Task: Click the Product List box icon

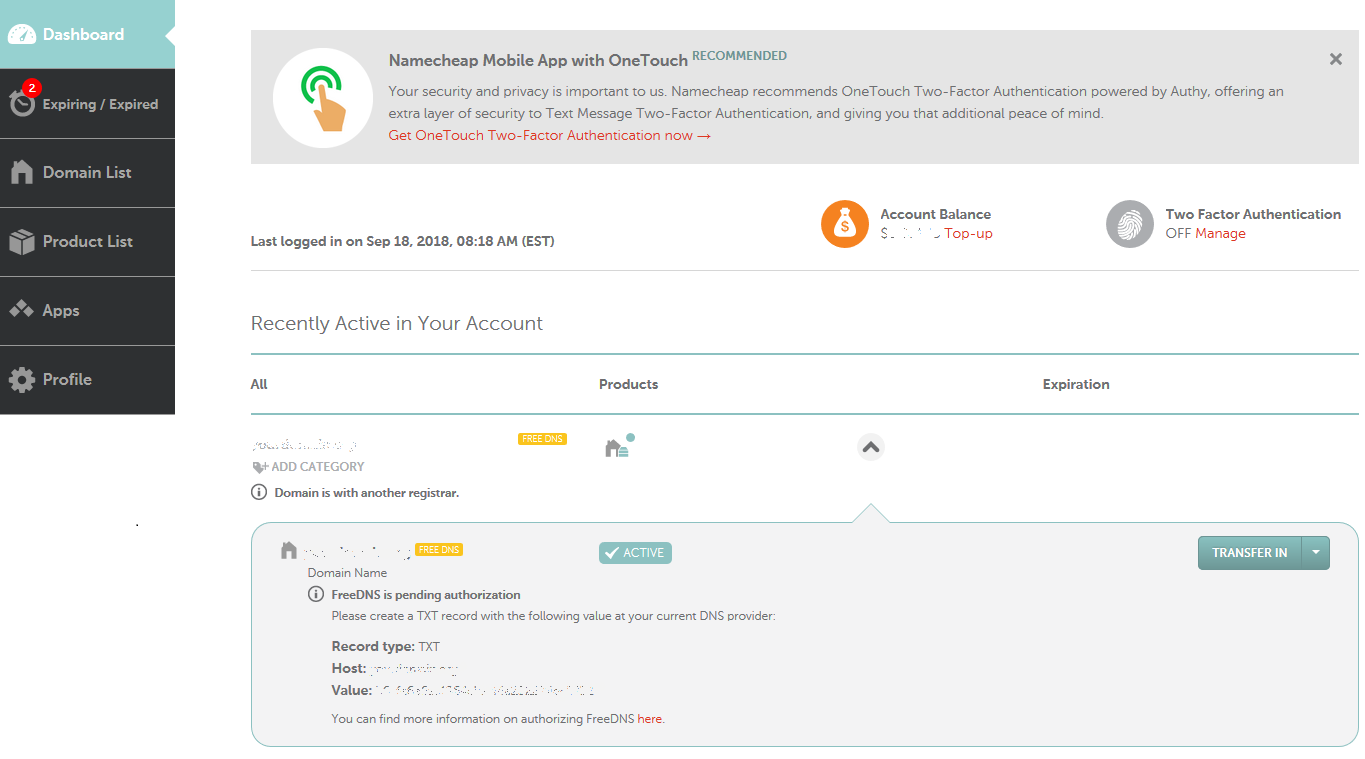Action: (22, 241)
